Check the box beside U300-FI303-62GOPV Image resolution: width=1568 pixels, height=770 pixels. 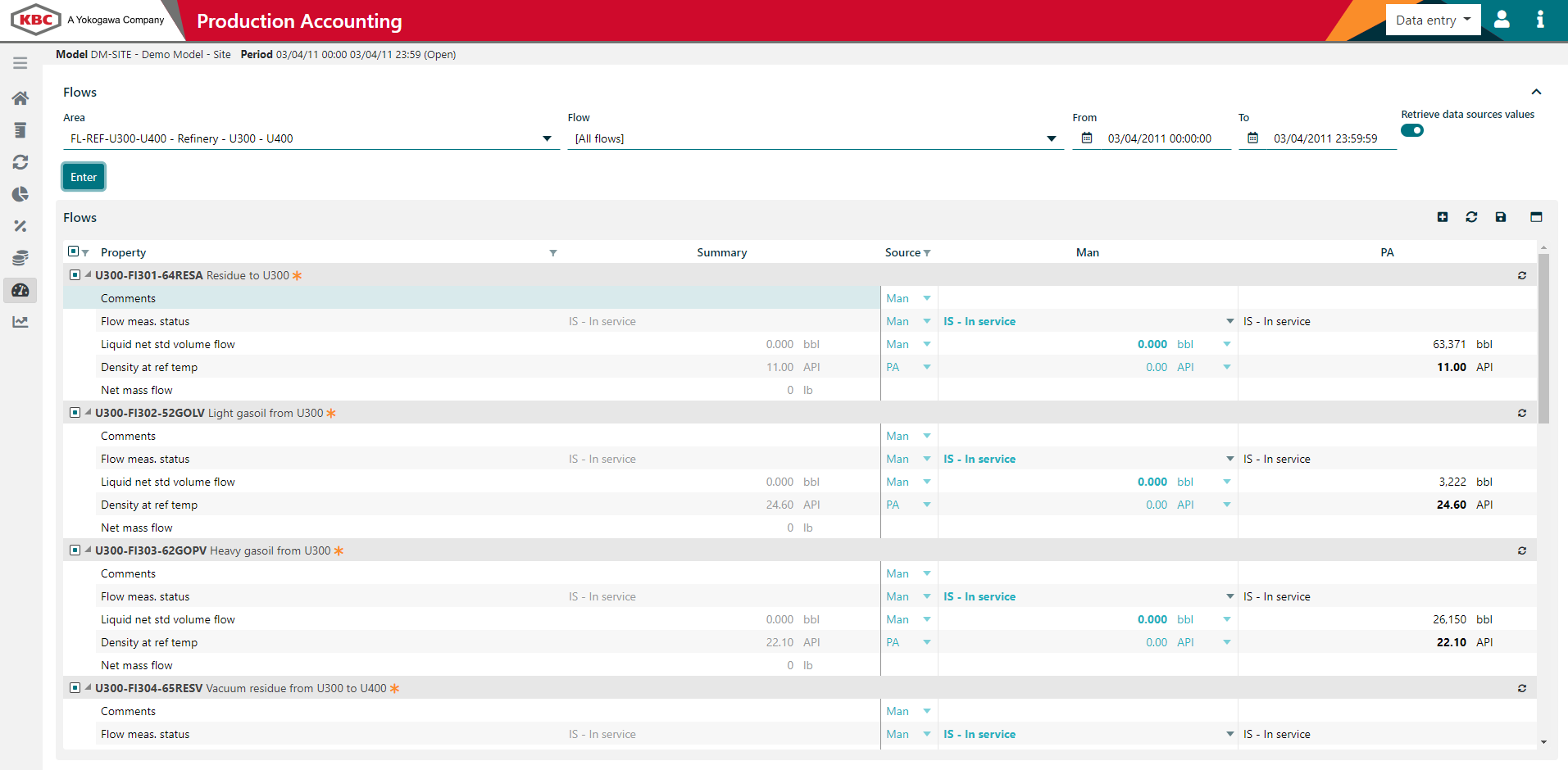[x=75, y=550]
